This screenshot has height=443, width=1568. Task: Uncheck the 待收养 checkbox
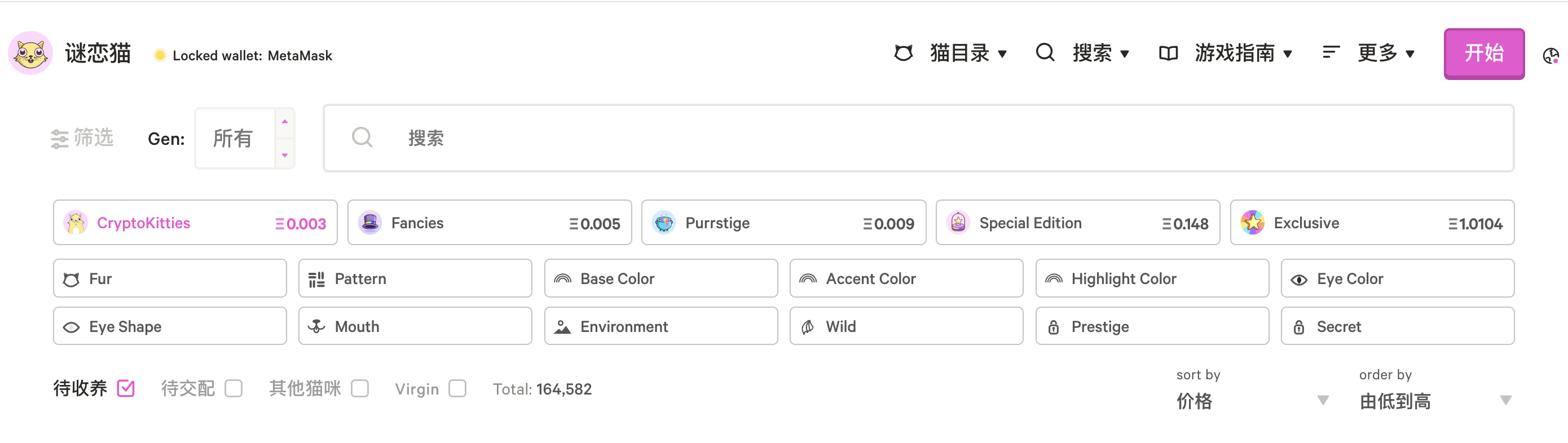coord(126,388)
